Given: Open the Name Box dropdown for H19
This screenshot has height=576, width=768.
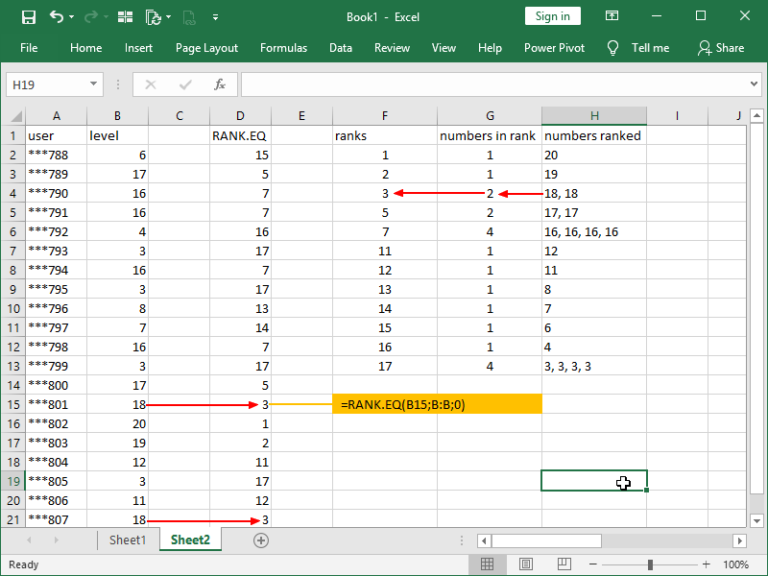Looking at the screenshot, I should (94, 85).
